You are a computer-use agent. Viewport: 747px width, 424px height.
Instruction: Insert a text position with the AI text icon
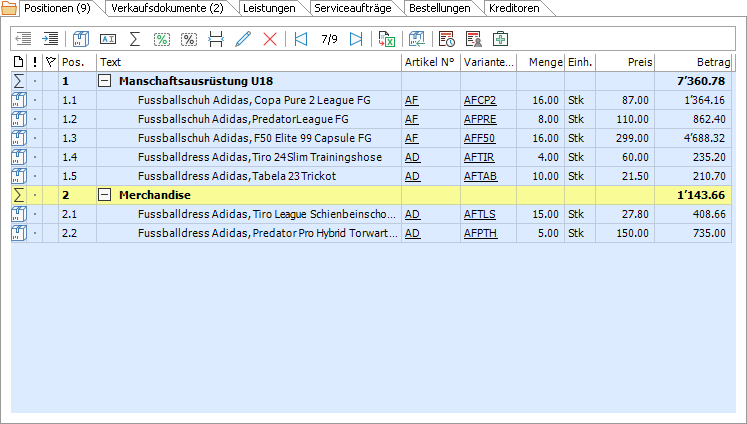pyautogui.click(x=108, y=39)
